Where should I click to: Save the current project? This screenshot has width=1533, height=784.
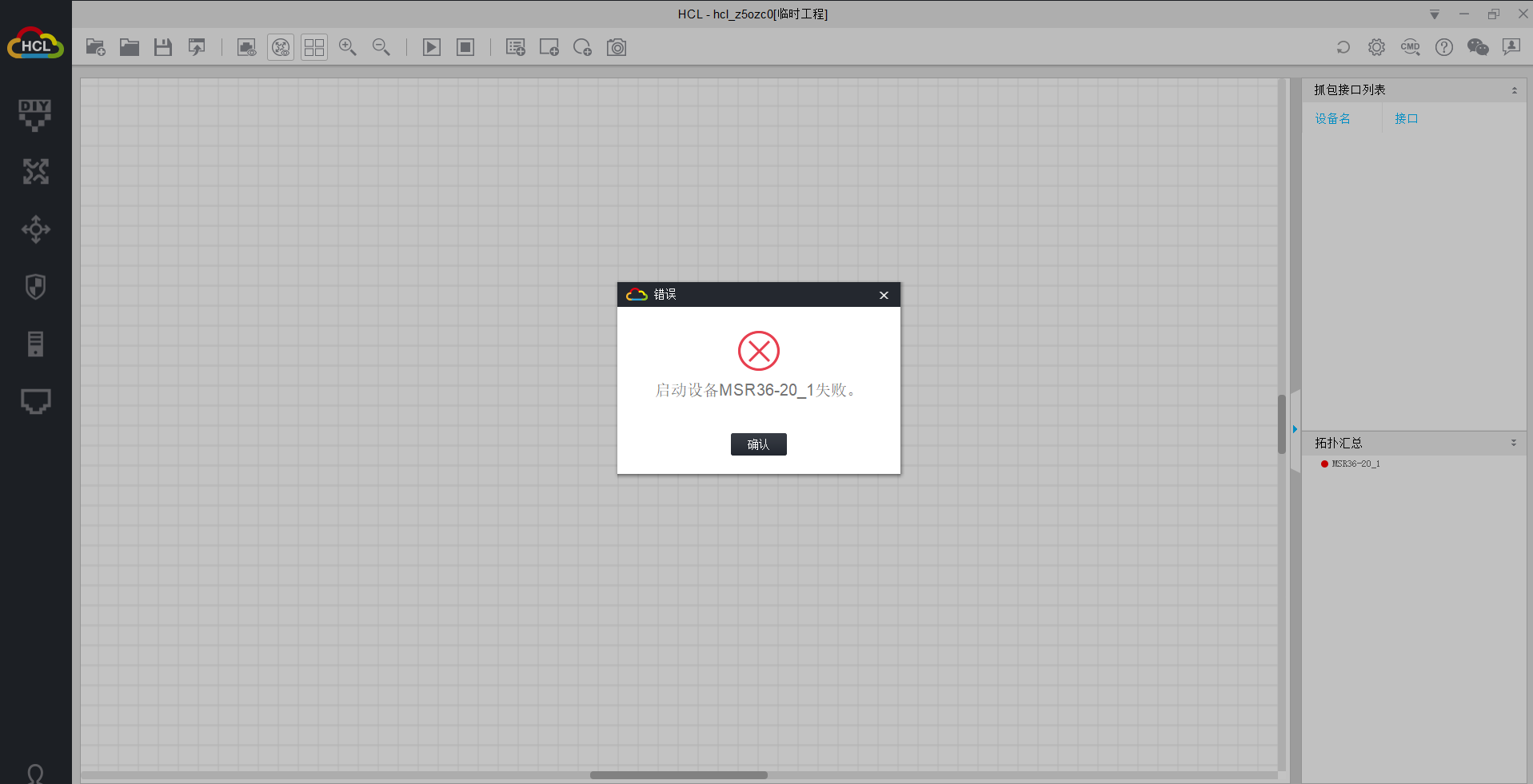pos(163,48)
